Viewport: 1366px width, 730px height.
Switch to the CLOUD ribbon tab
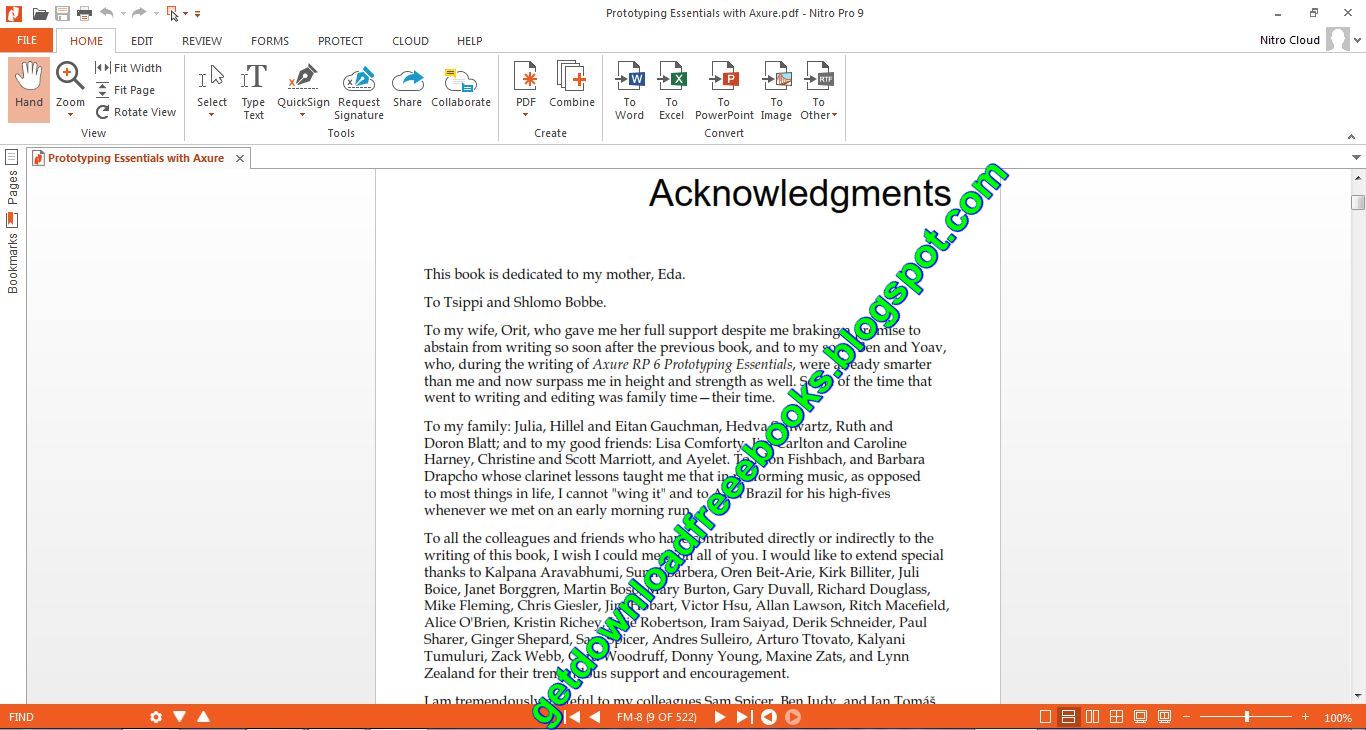coord(410,41)
